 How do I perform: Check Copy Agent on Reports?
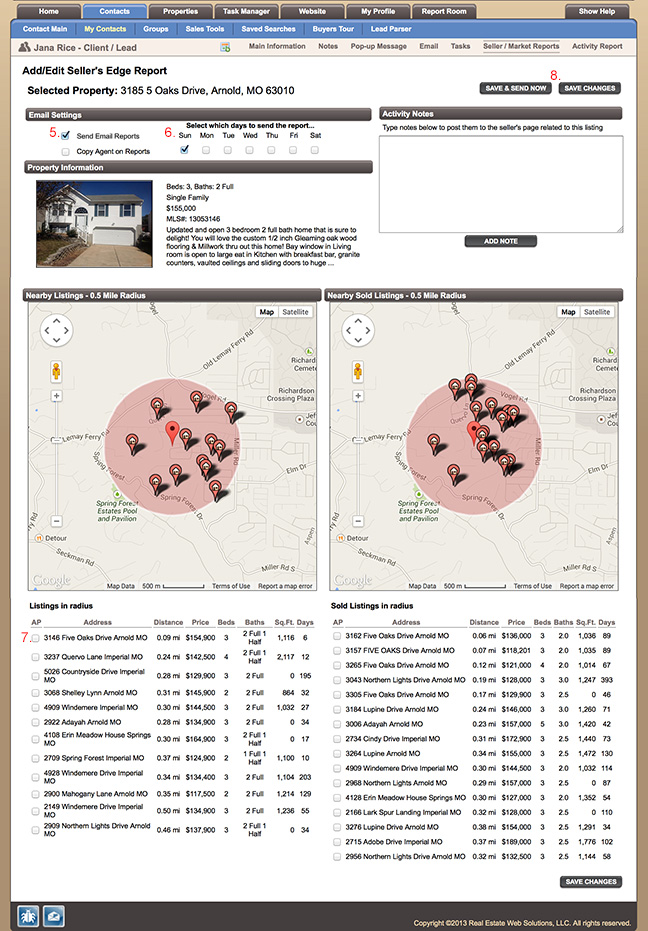[65, 151]
